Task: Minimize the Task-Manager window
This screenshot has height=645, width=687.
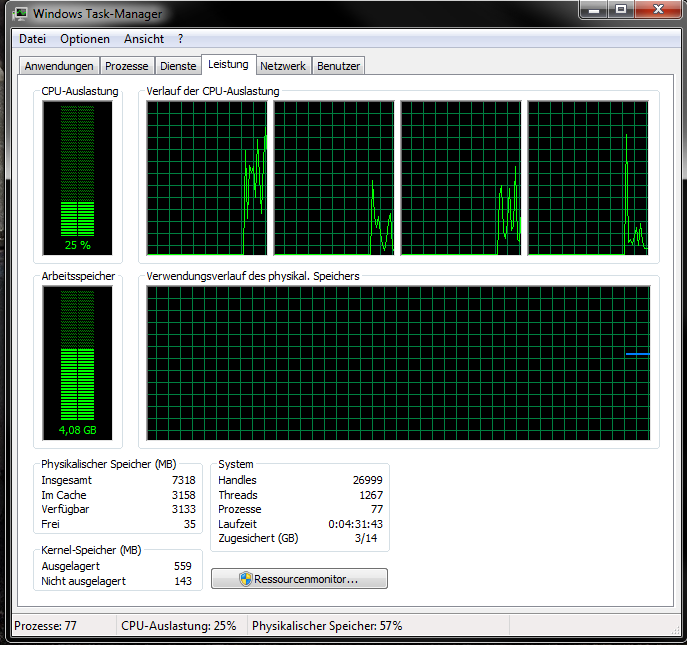Action: click(x=594, y=9)
